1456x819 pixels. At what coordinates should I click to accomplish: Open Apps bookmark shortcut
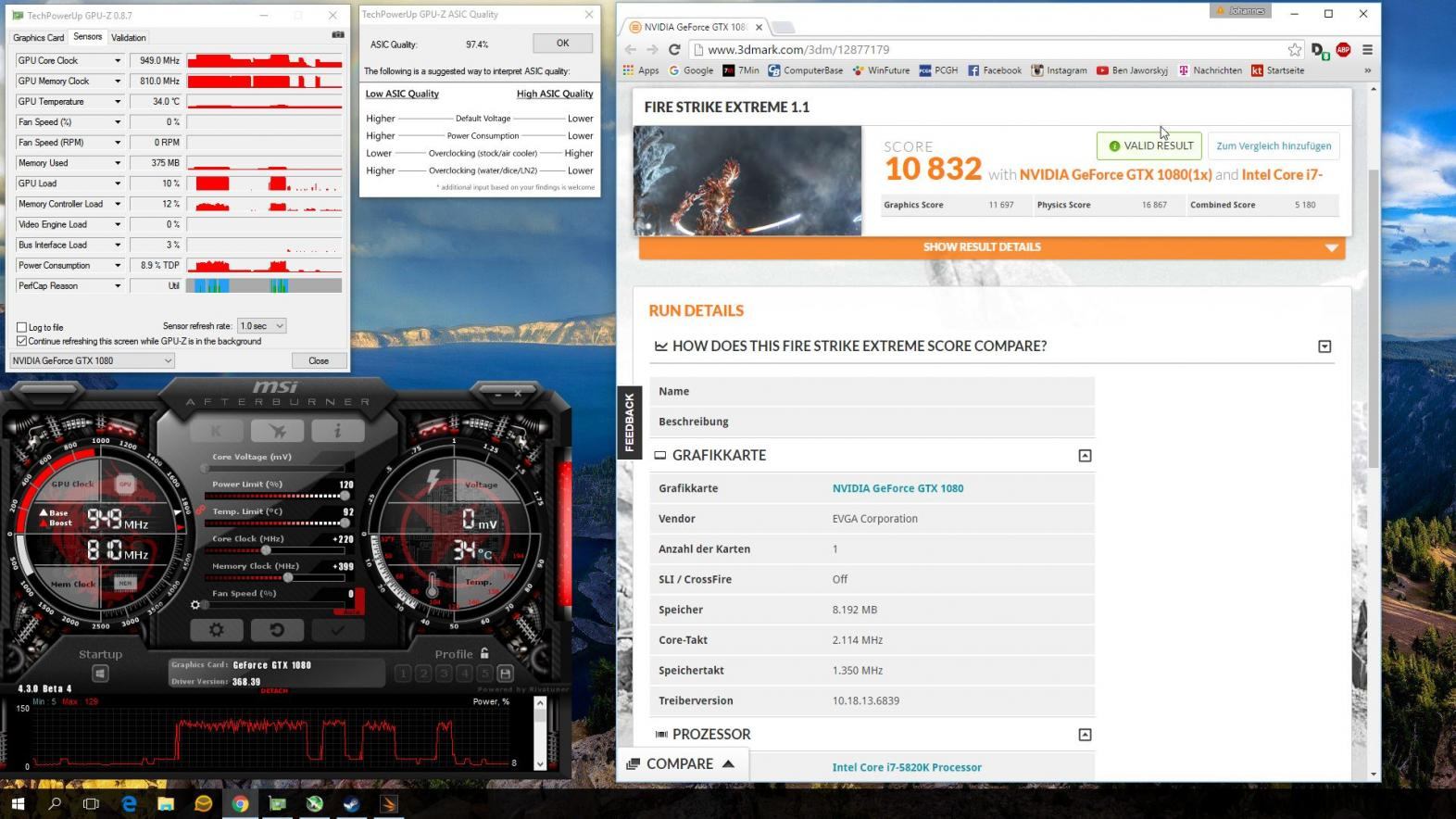[641, 70]
